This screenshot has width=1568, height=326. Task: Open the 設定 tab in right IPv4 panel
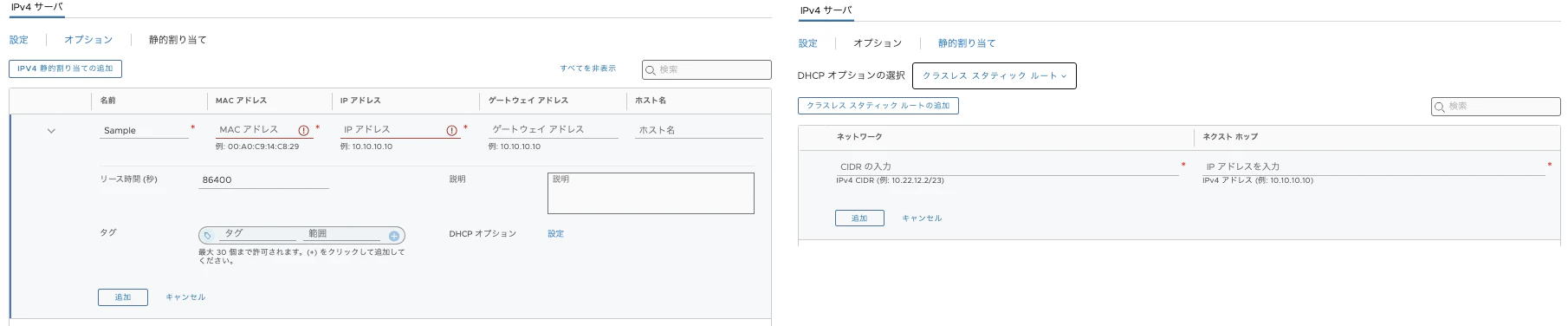808,43
